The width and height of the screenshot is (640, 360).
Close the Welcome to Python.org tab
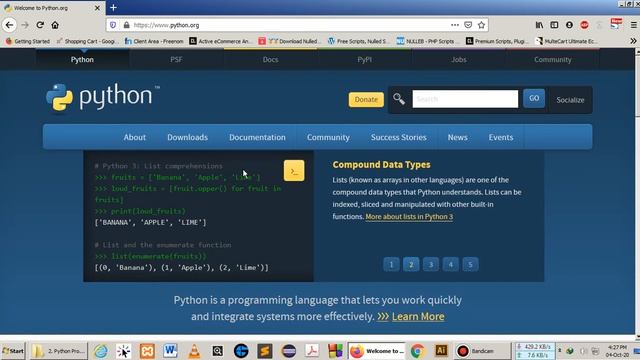97,8
